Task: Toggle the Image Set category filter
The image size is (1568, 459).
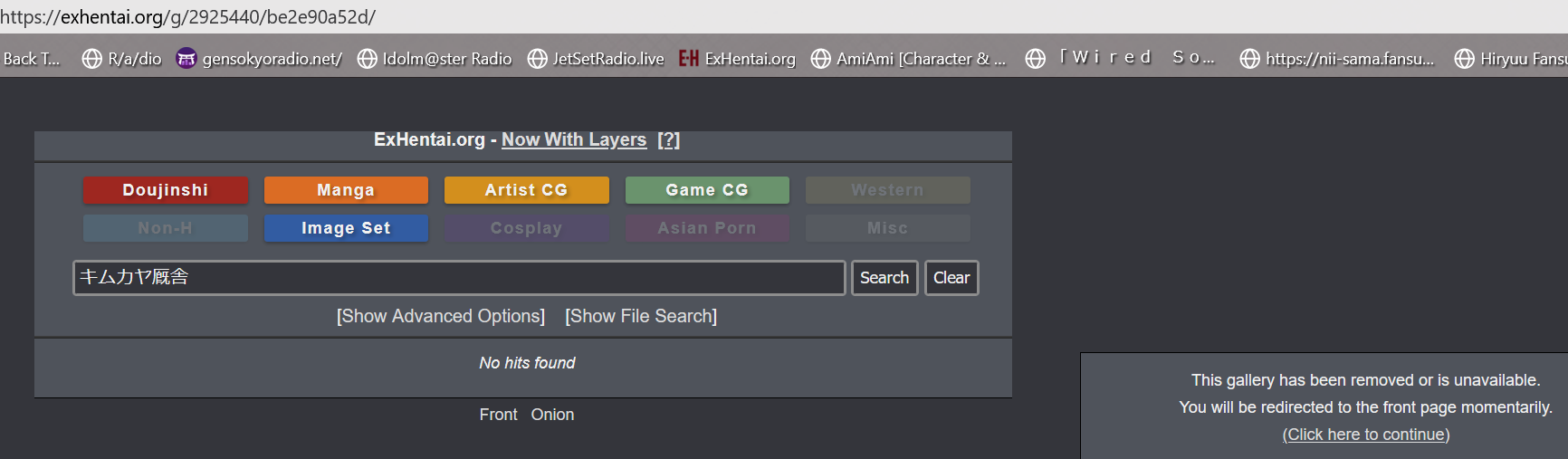Action: point(346,228)
